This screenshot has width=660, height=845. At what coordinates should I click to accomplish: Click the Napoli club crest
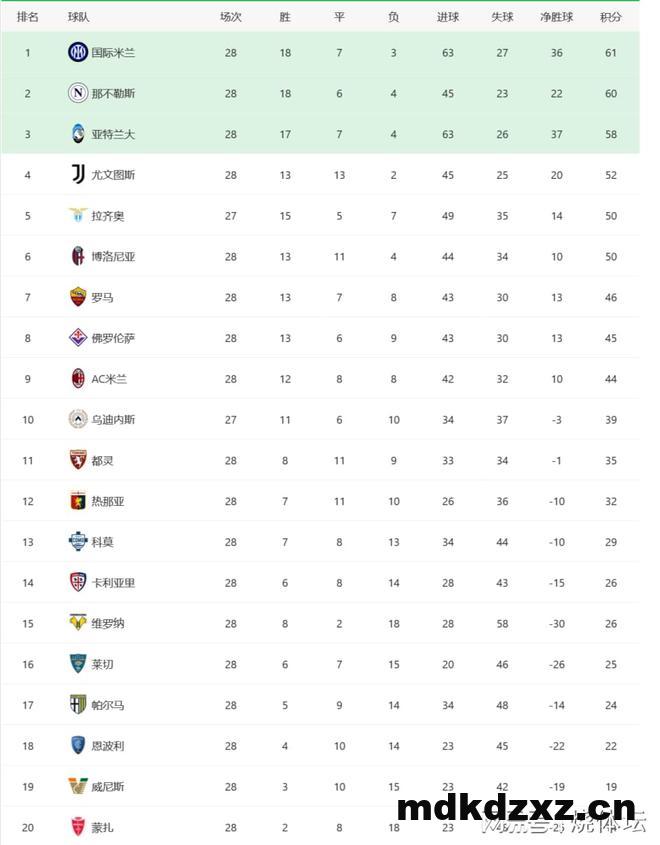[x=78, y=93]
